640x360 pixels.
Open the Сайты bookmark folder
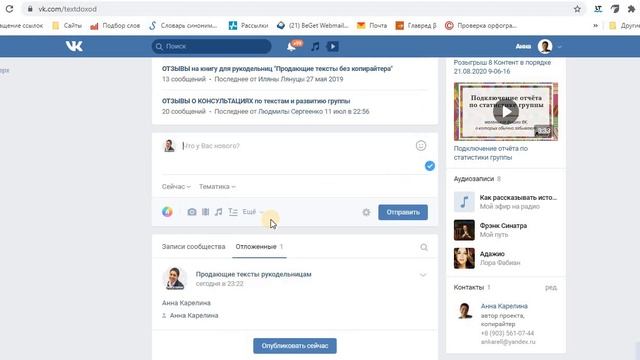(x=67, y=25)
